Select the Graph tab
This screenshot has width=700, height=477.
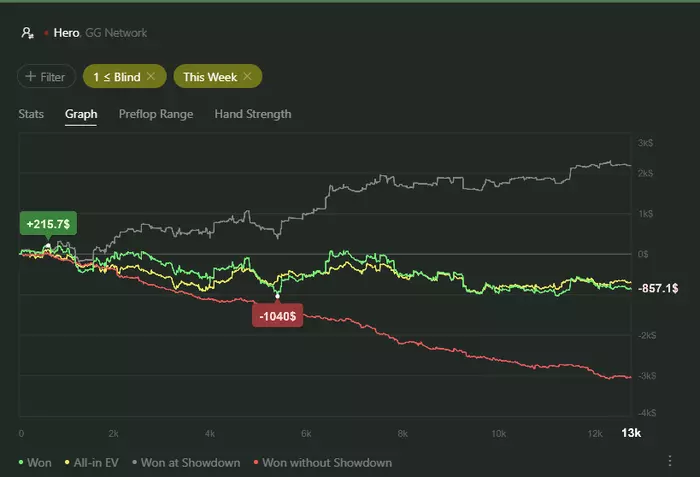pyautogui.click(x=81, y=114)
